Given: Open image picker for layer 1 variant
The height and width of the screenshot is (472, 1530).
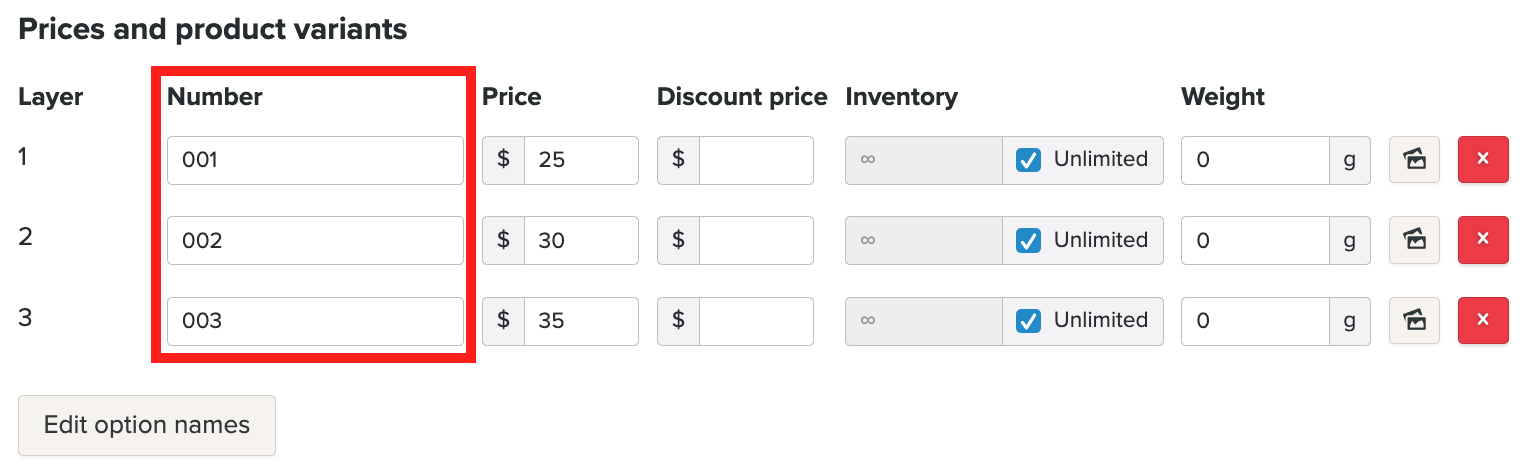Looking at the screenshot, I should (x=1414, y=160).
